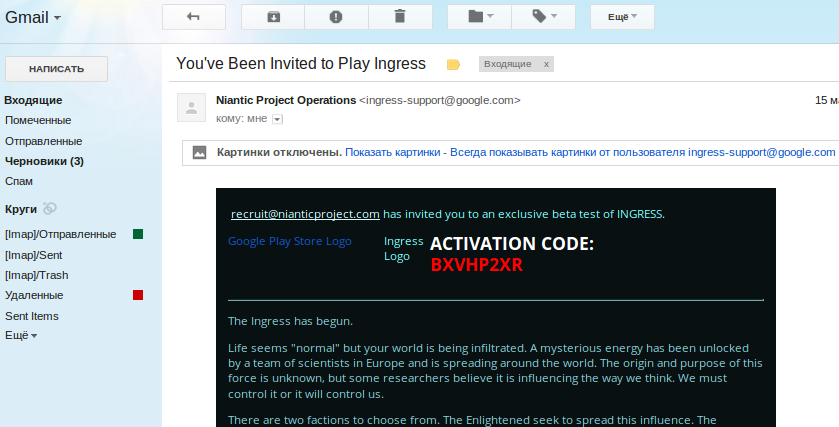Click the back arrow toolbar button
This screenshot has height=427, width=839.
click(194, 17)
